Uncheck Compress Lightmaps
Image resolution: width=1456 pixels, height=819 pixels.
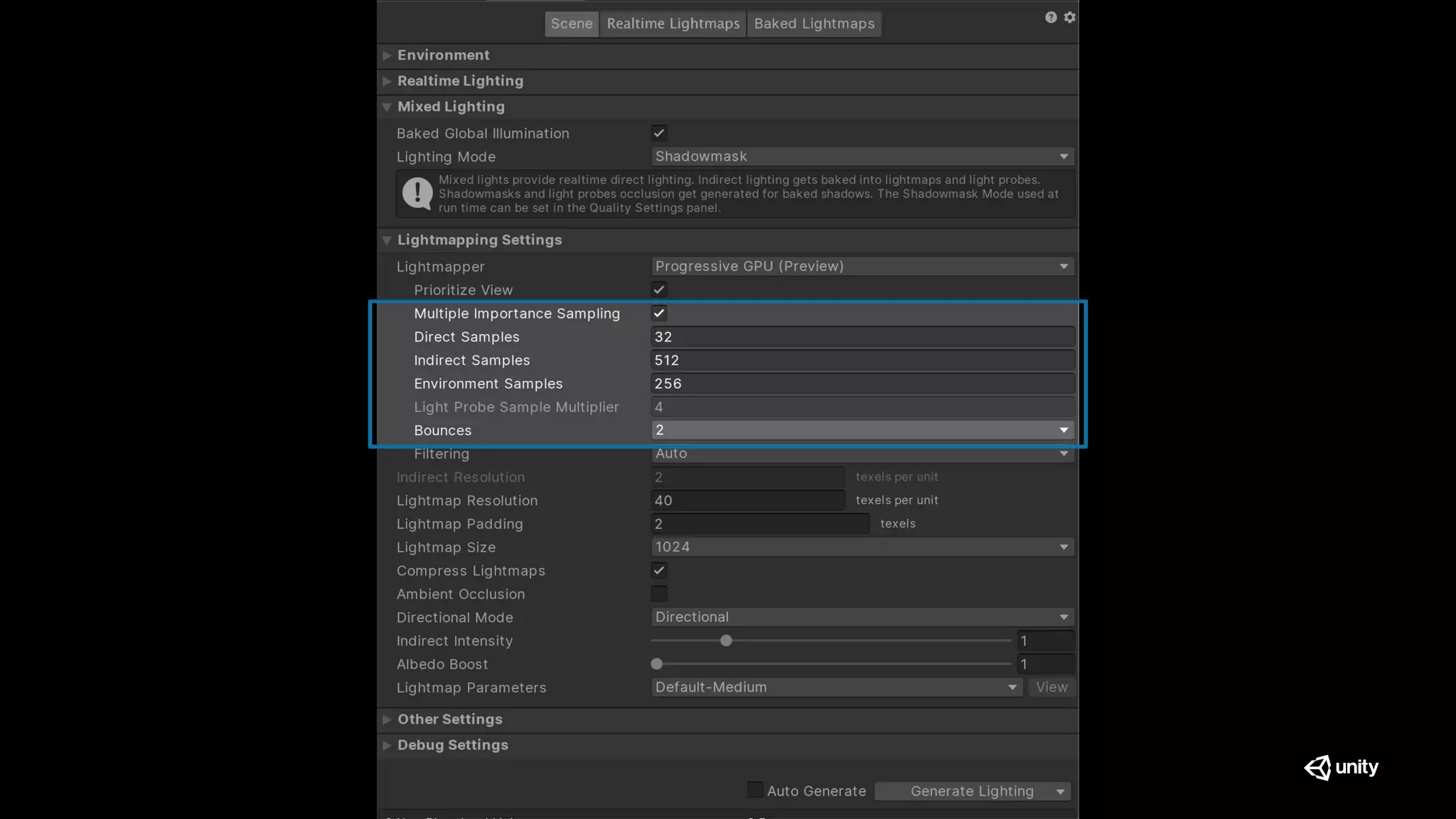tap(659, 570)
